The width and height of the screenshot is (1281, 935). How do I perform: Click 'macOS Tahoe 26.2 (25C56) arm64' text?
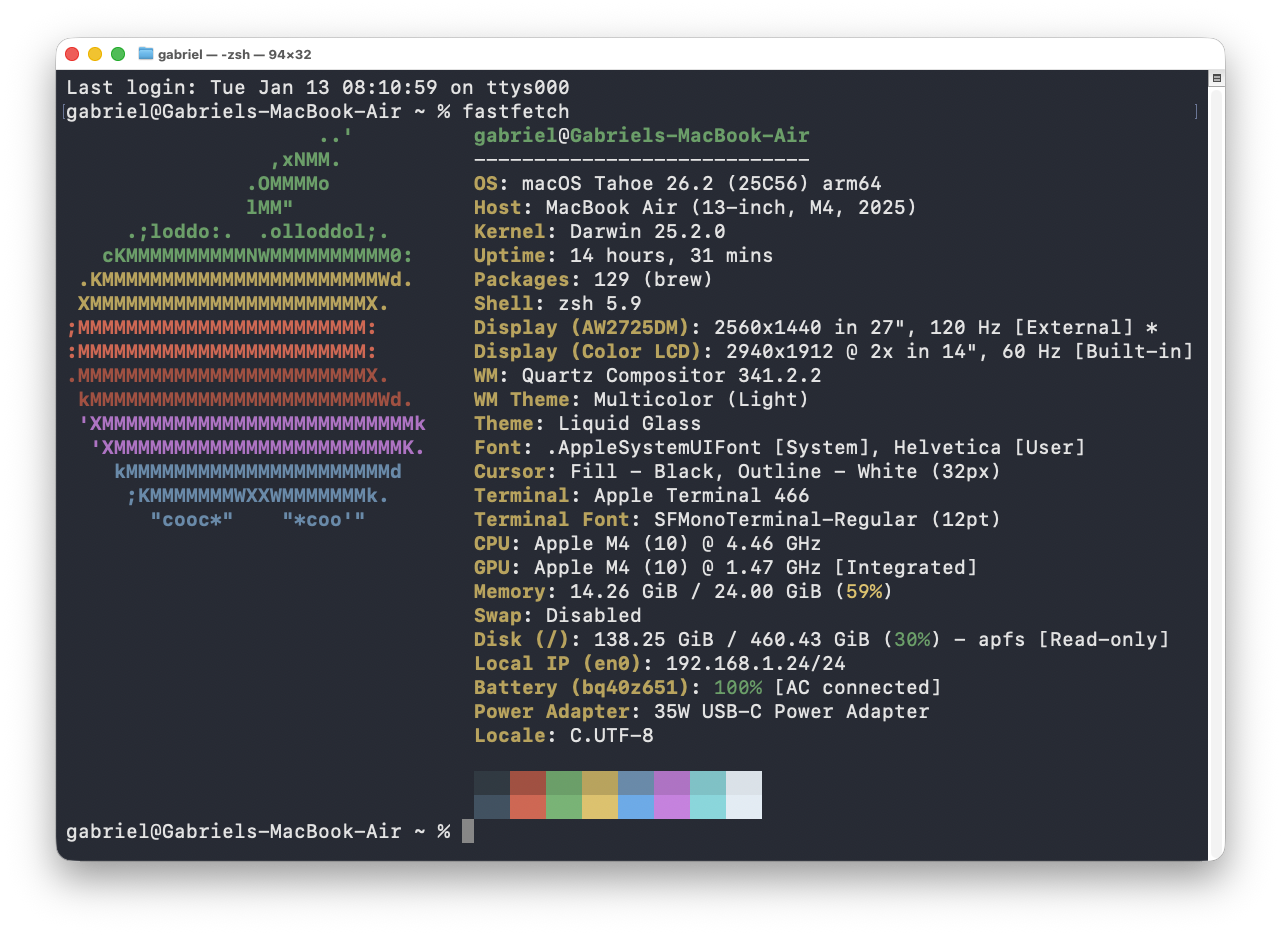click(702, 184)
